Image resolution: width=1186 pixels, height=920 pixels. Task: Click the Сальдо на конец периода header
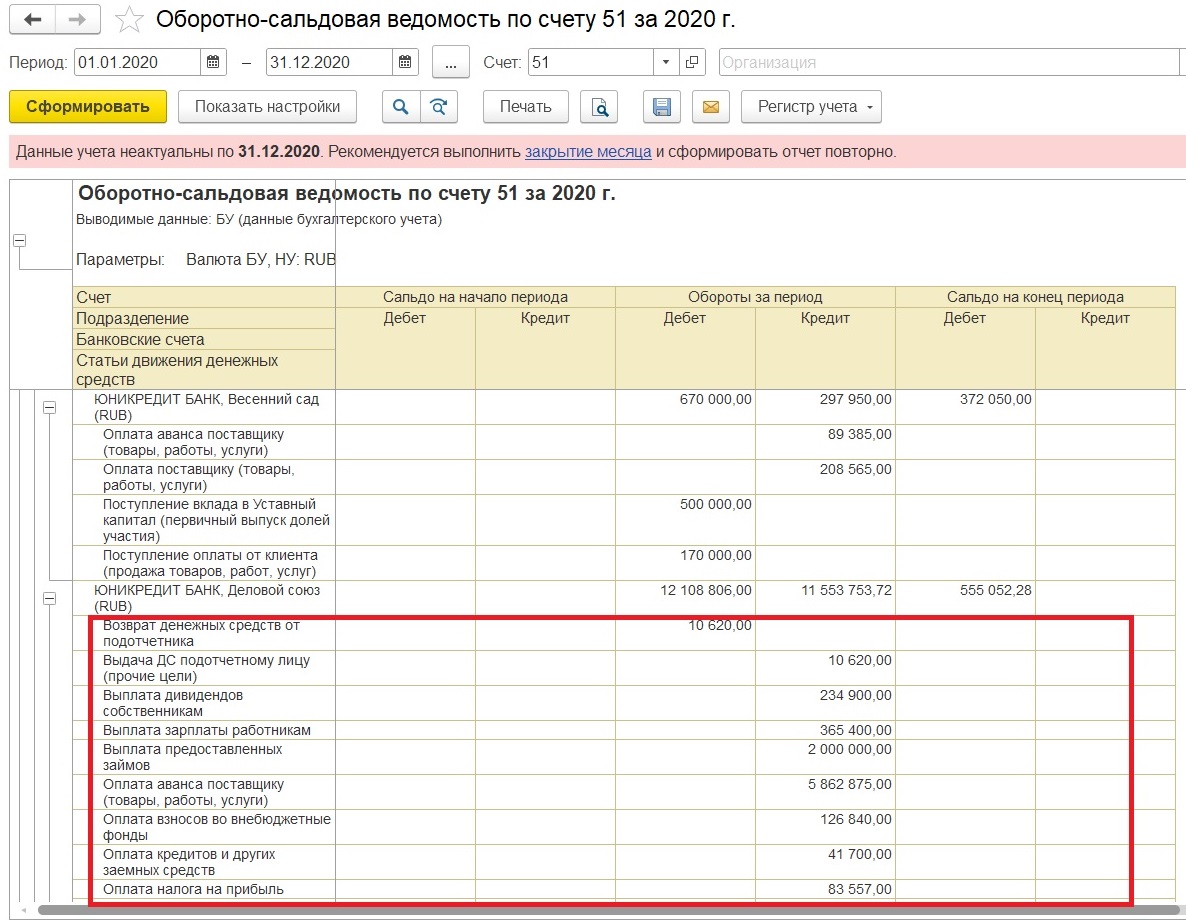point(1035,297)
